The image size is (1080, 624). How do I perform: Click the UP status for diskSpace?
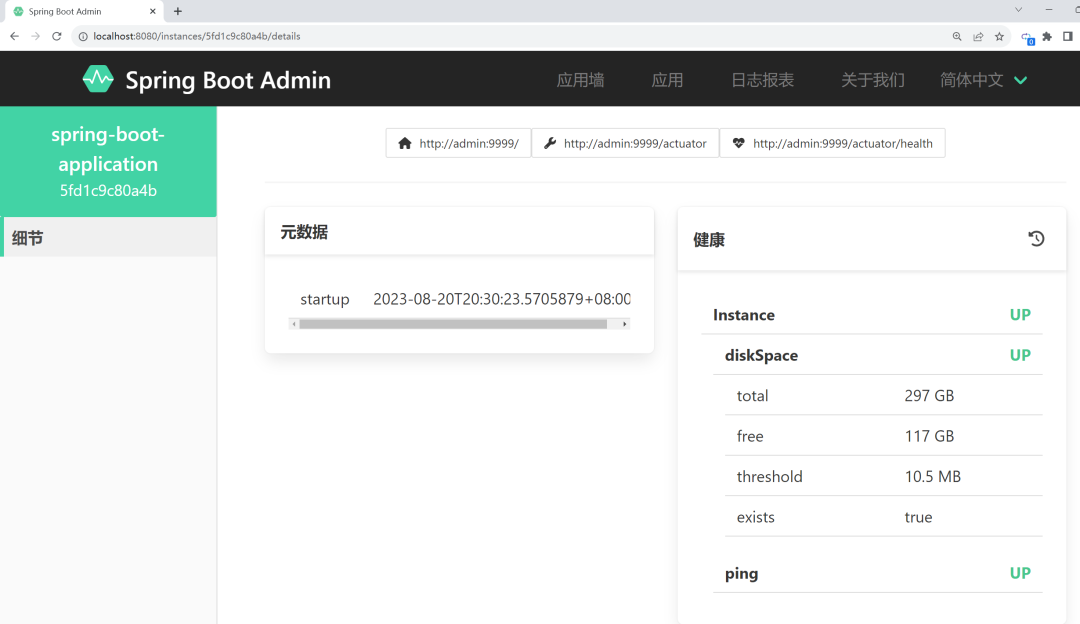click(x=1020, y=355)
